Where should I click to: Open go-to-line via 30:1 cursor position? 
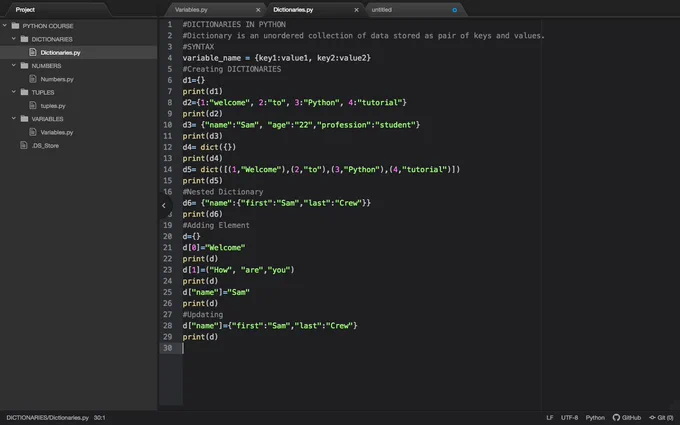click(99, 418)
